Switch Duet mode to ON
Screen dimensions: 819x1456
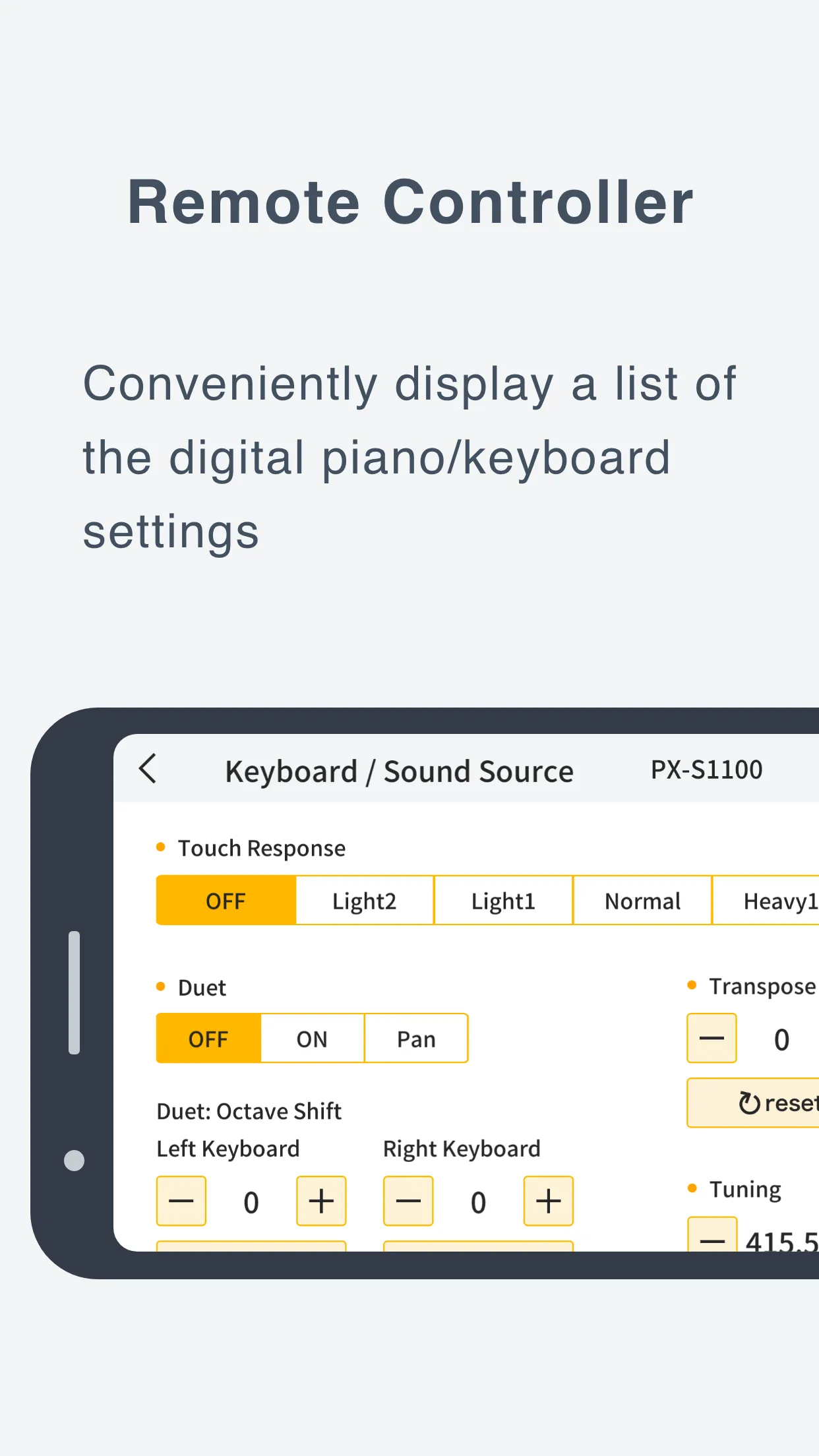click(311, 1039)
